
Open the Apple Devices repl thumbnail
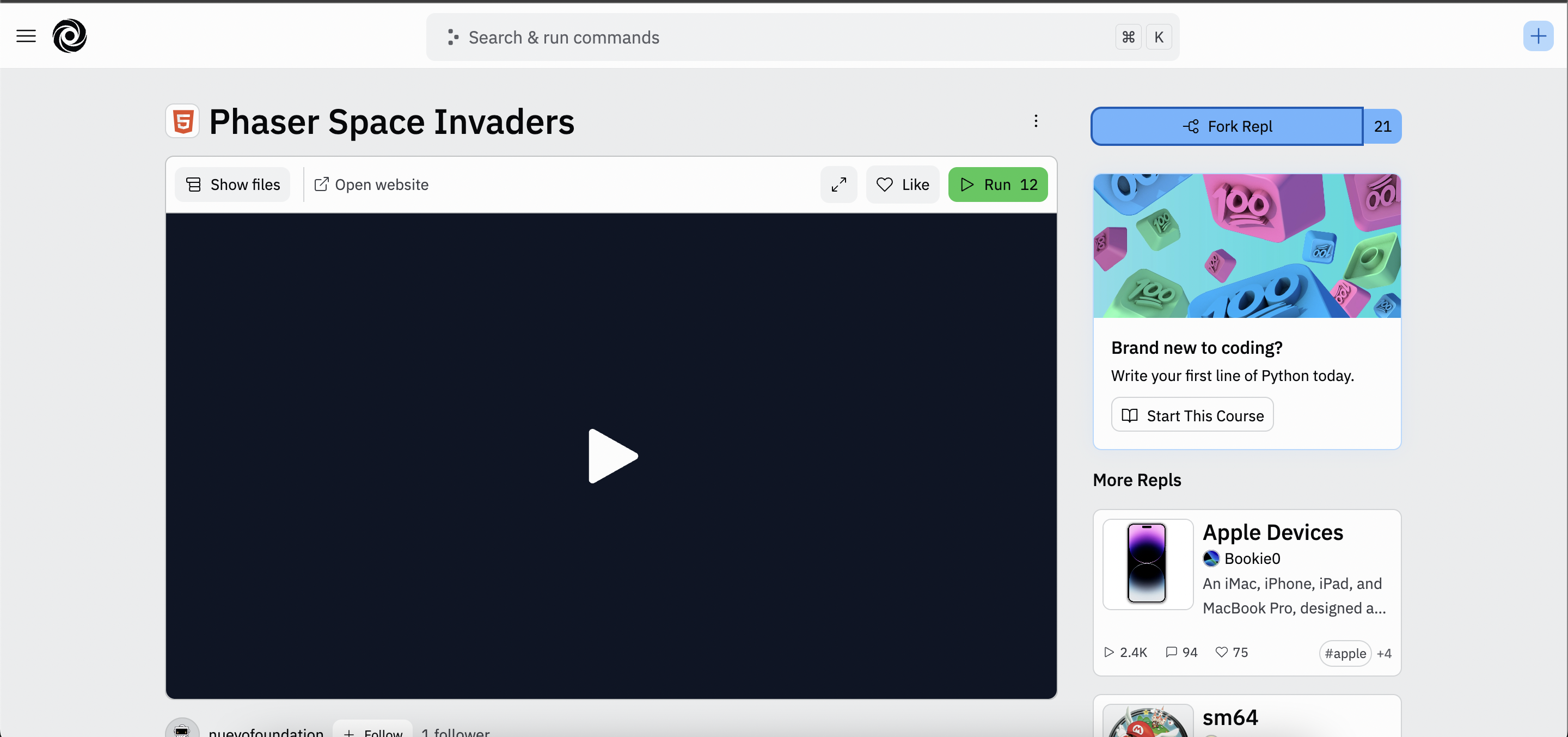[1147, 563]
